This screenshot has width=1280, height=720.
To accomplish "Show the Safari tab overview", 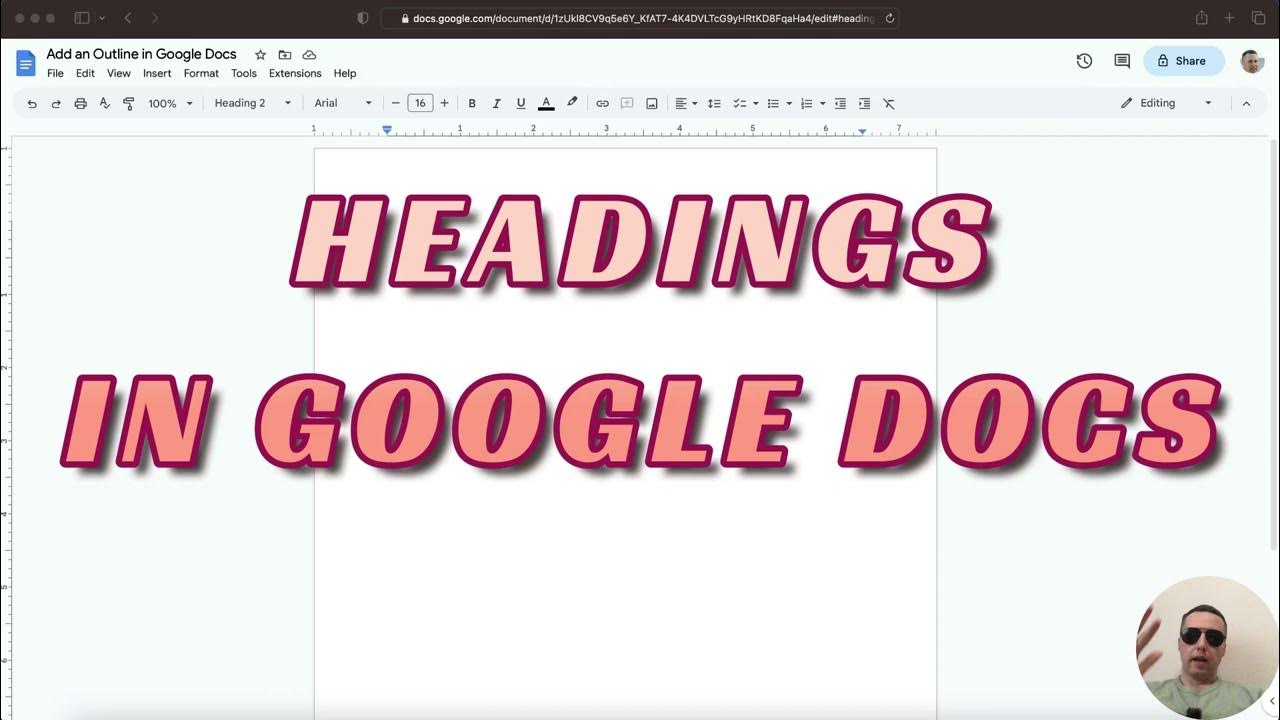I will tap(1258, 18).
